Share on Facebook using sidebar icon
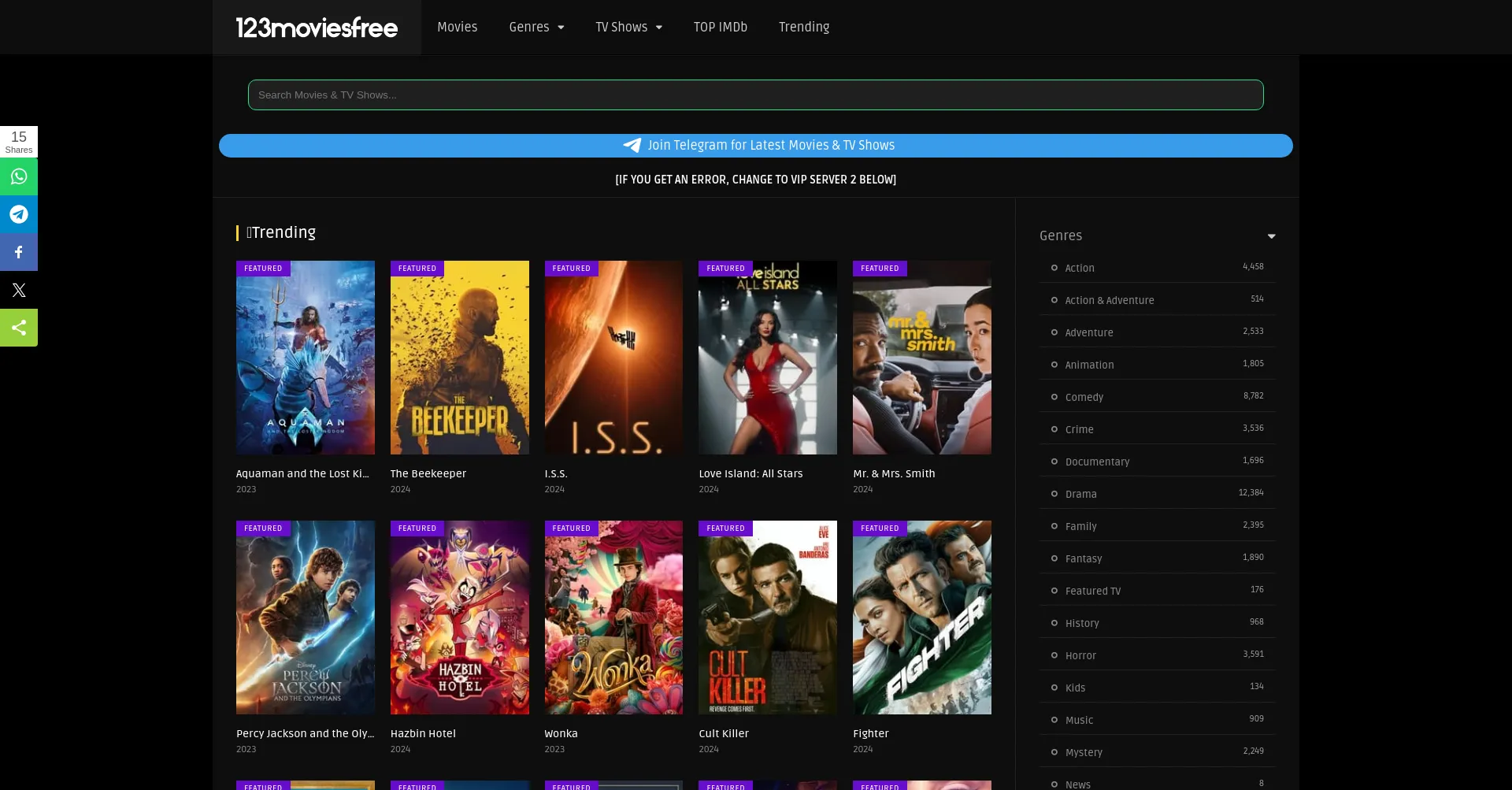Screen dimensions: 1512x790 [x=19, y=252]
